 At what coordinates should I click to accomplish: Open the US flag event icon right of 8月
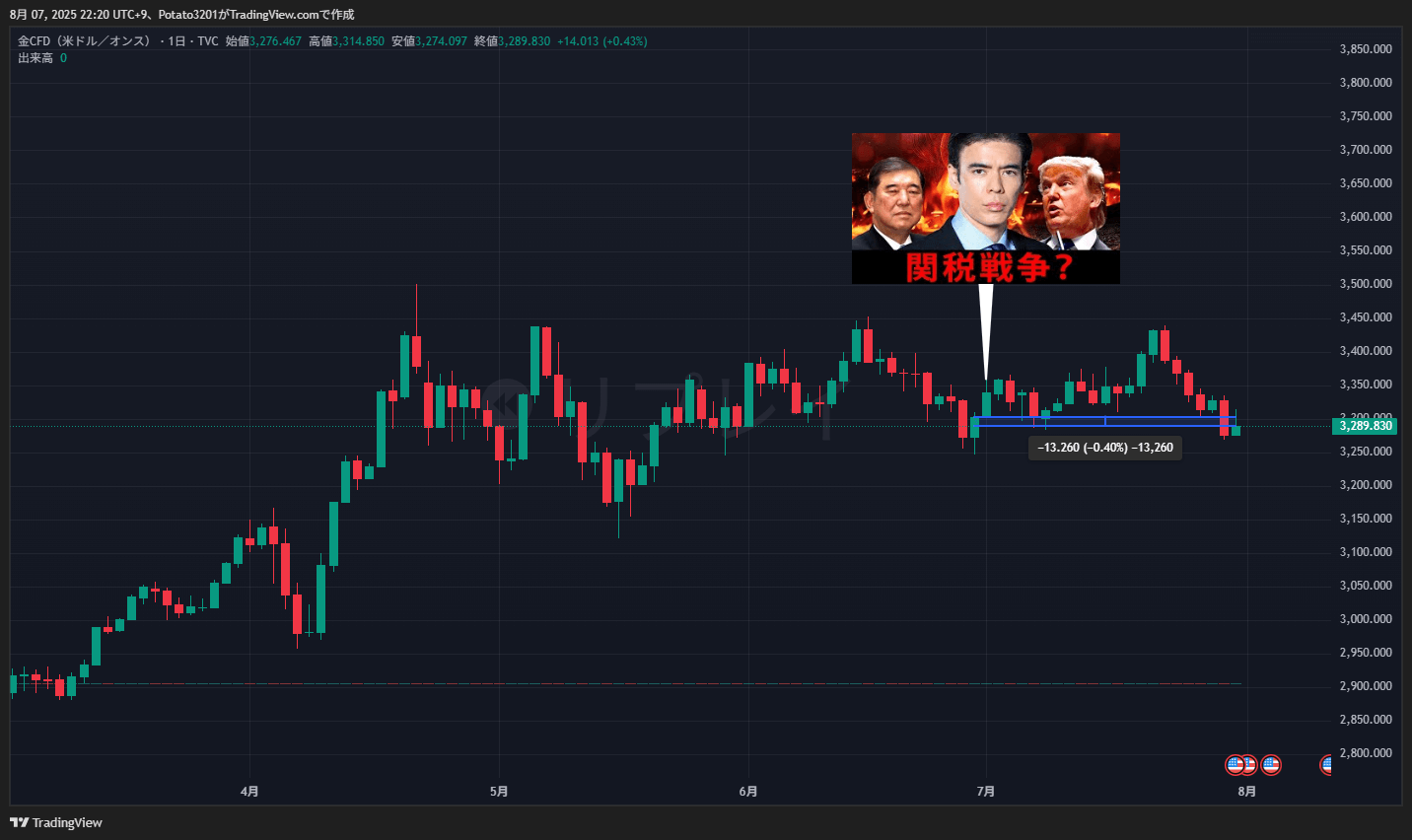1271,764
